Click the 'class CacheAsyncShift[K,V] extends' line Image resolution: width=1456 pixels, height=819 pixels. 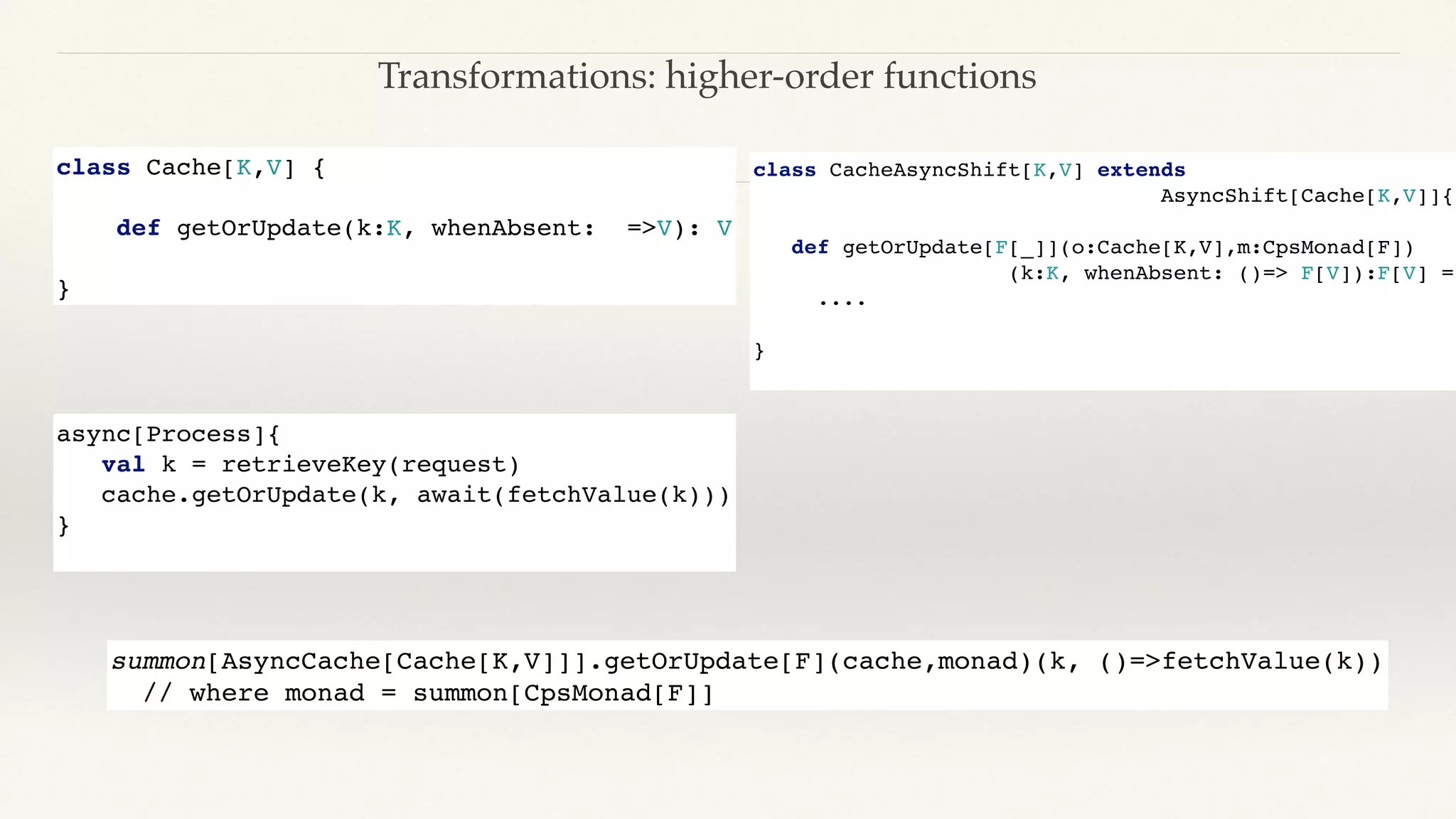point(969,171)
